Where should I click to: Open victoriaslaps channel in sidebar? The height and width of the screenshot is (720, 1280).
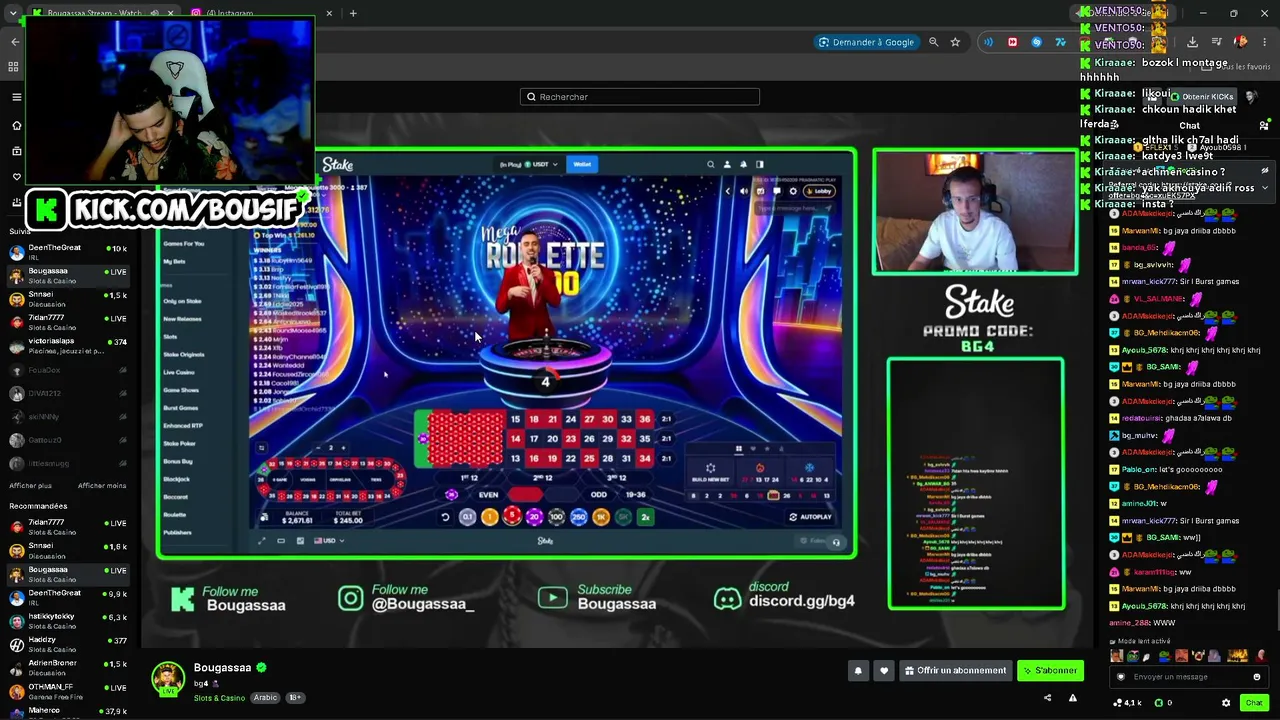(x=68, y=346)
